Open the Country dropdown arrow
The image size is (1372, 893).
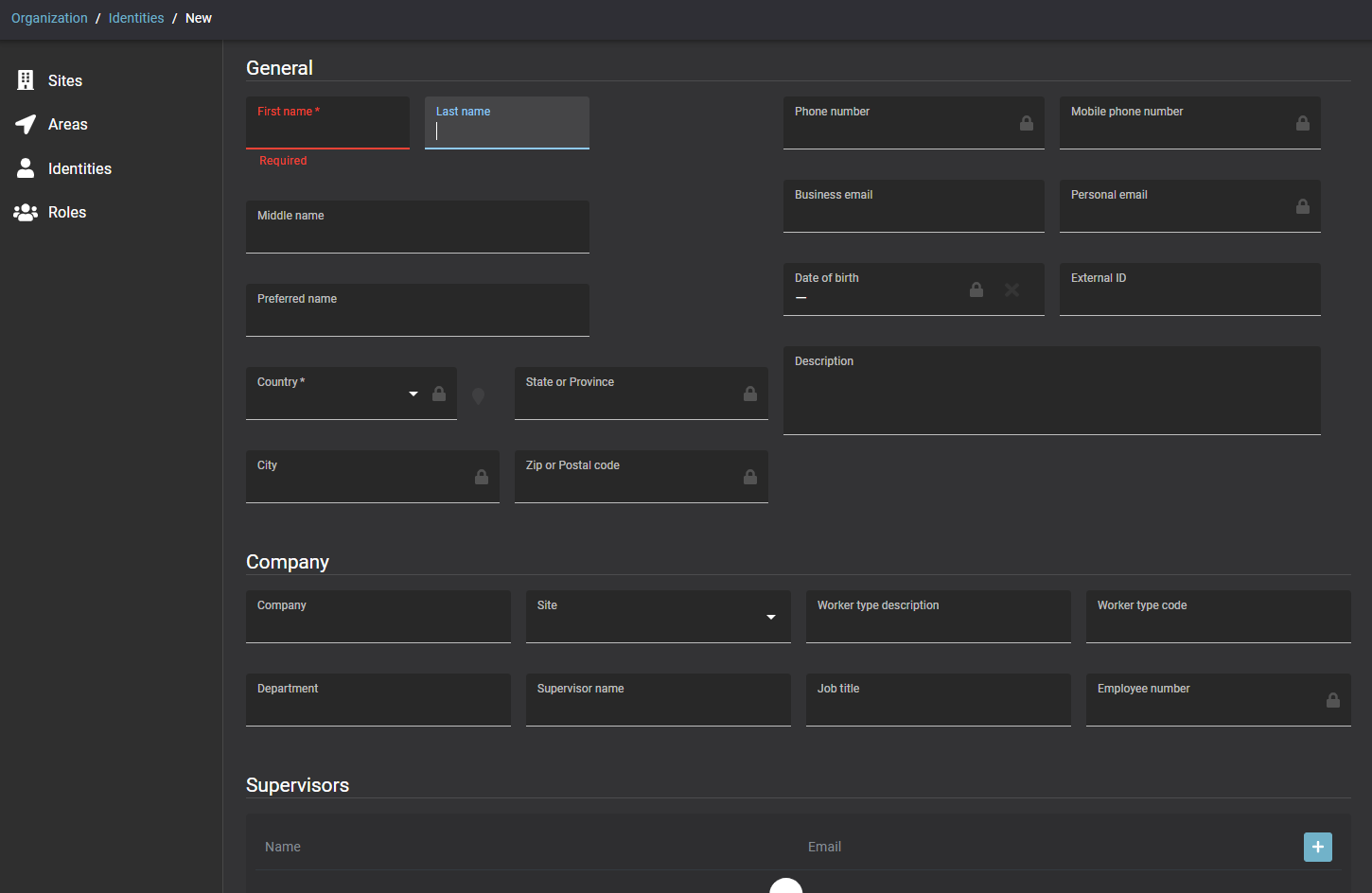(x=413, y=394)
